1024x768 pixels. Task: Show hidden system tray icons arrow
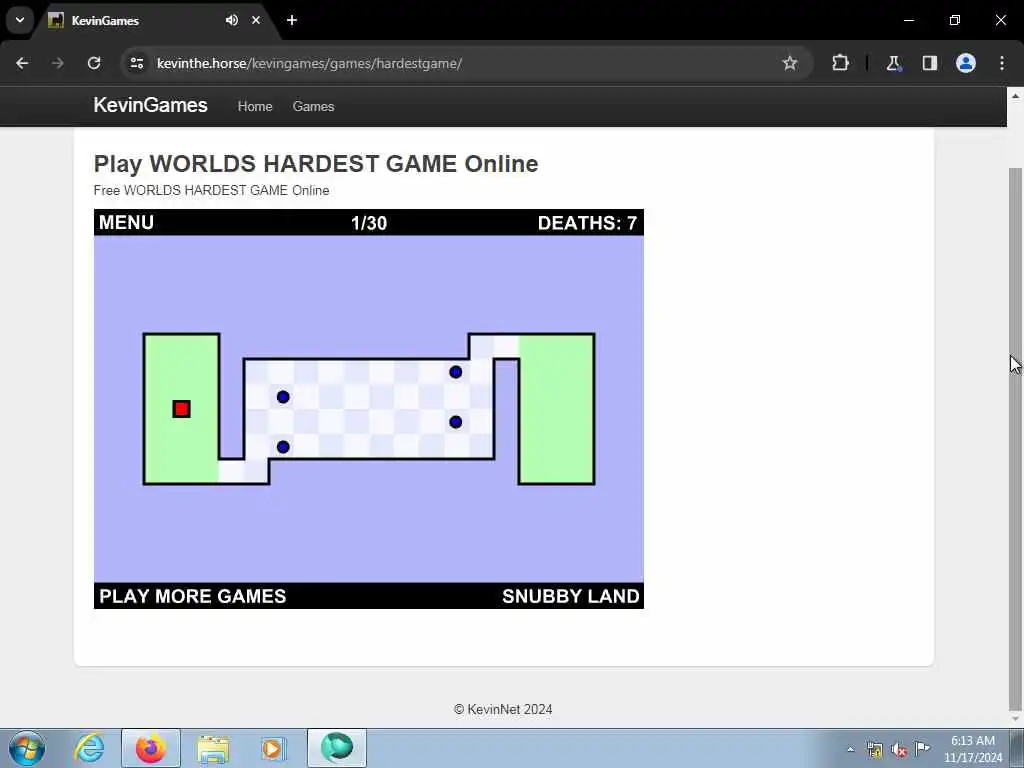coord(850,749)
